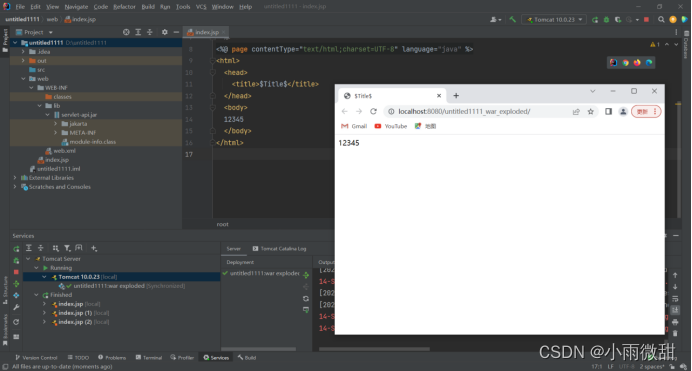This screenshot has height=371, width=692.
Task: Click the Services output horizontal scrollbar
Action: (x=374, y=349)
